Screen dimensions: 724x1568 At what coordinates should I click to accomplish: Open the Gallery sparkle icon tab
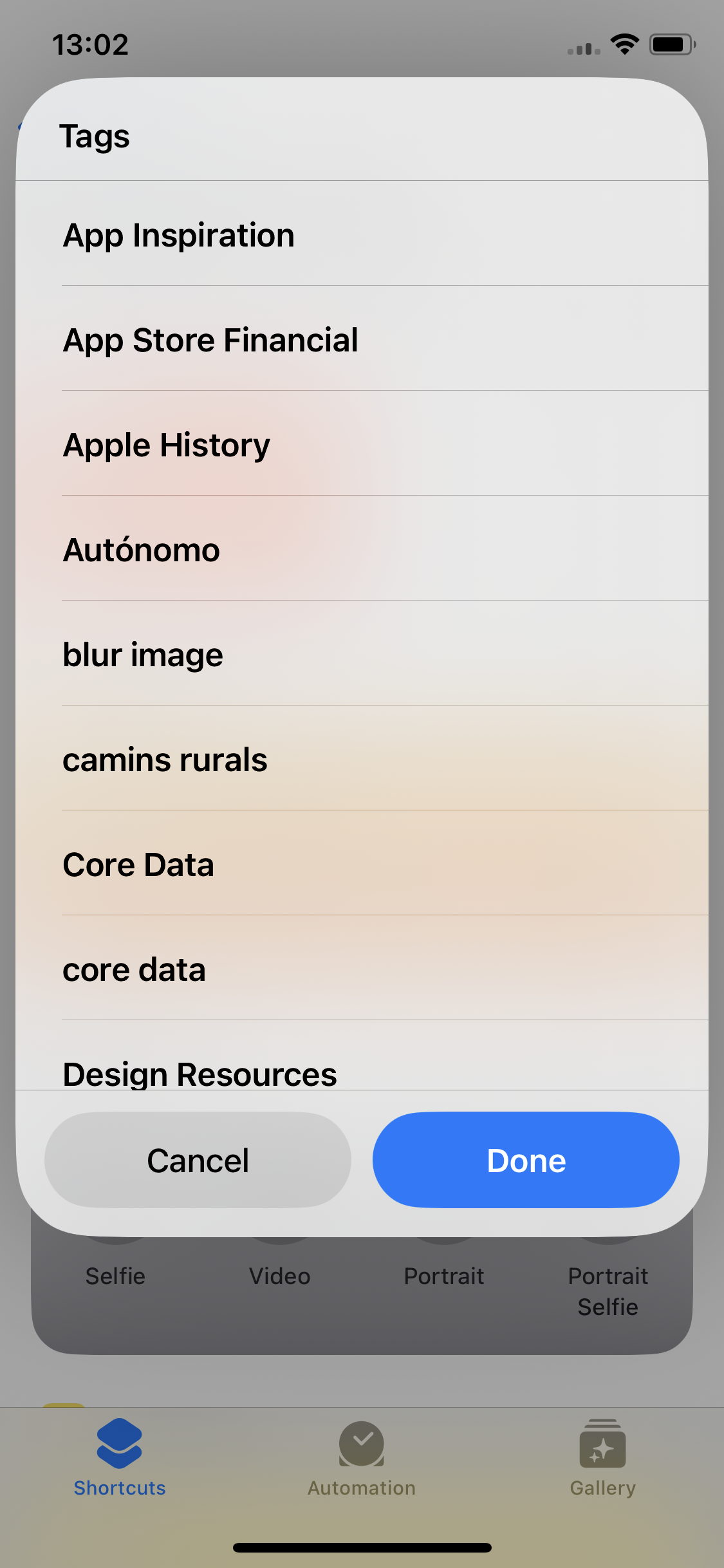(x=603, y=1443)
